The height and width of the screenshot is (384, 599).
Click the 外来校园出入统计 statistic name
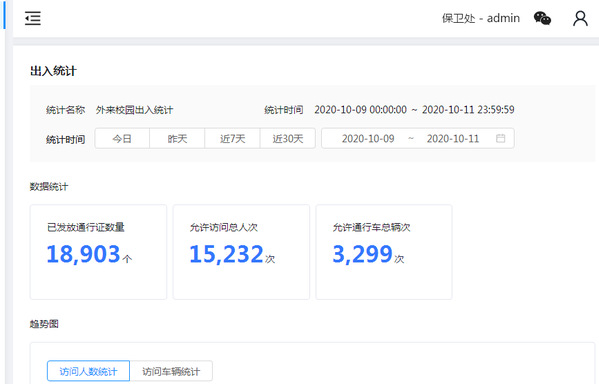(x=134, y=110)
